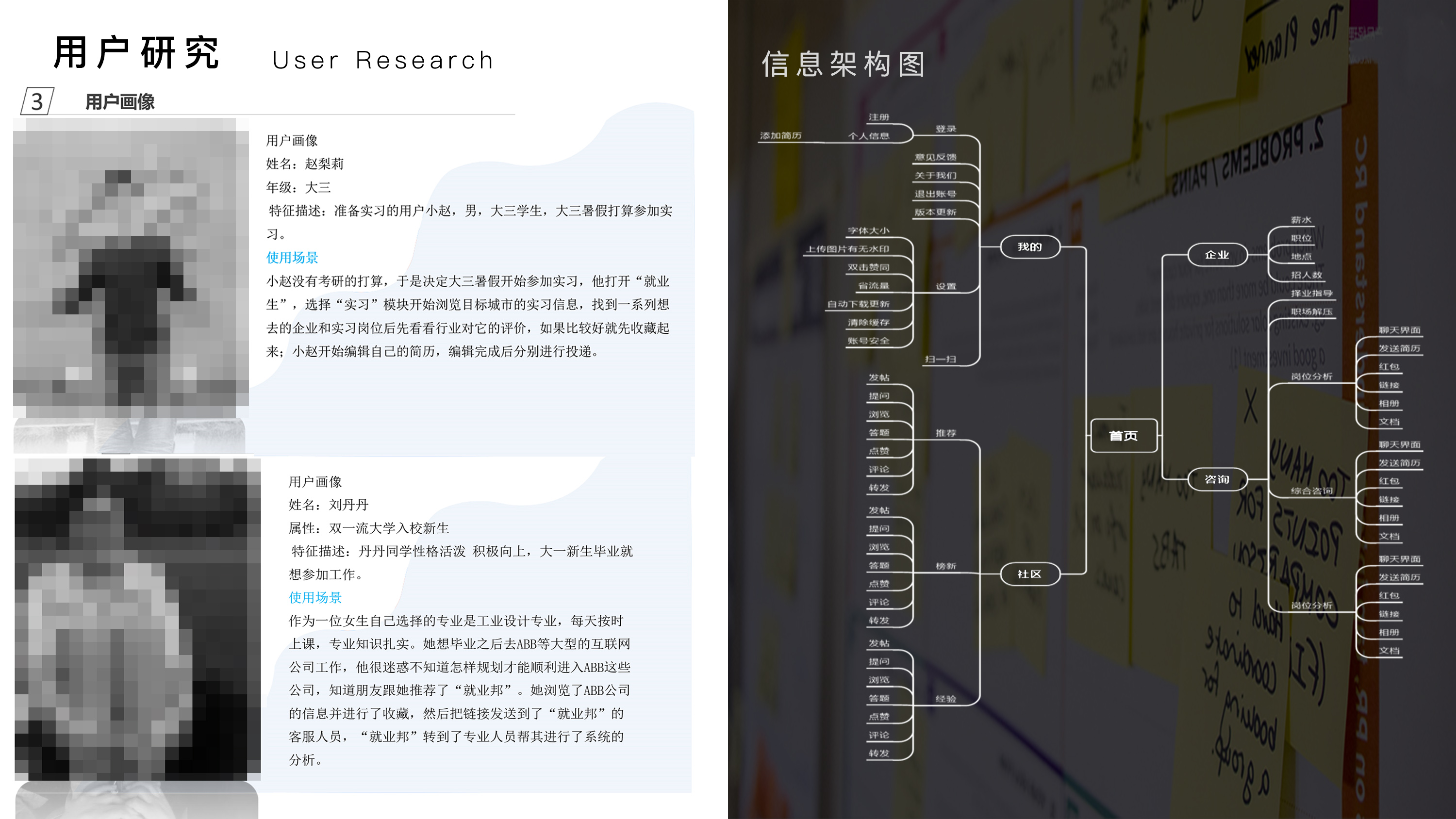Click the 注册 leaf node

coord(879,117)
